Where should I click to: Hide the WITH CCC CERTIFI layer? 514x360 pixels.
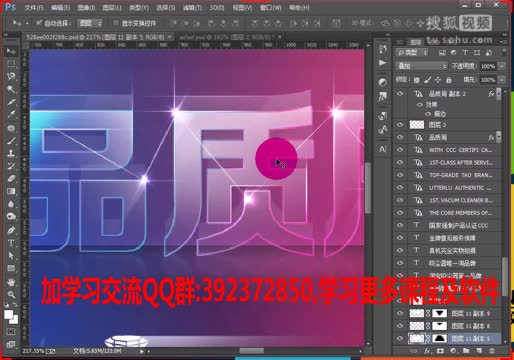(400, 150)
